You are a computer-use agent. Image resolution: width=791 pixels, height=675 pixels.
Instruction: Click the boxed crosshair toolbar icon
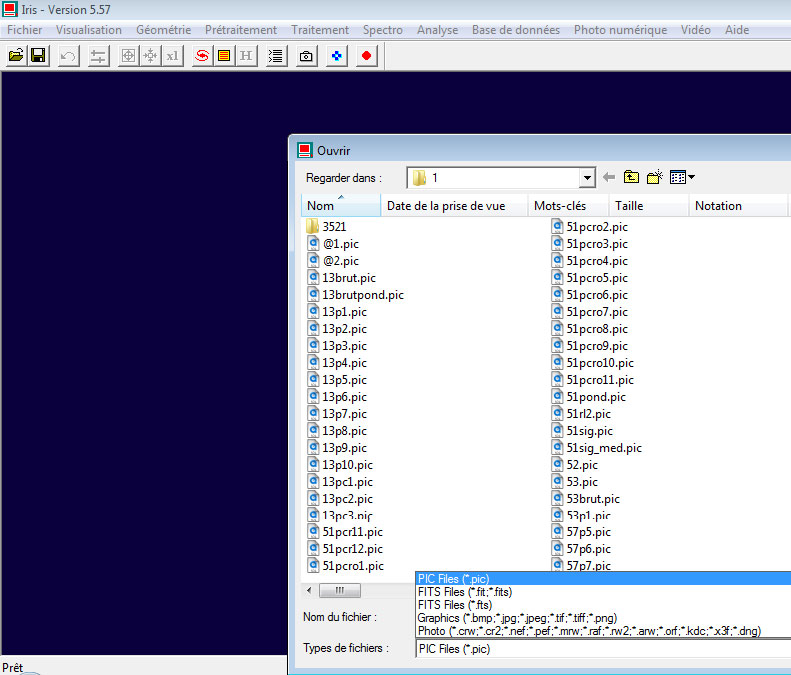(129, 55)
